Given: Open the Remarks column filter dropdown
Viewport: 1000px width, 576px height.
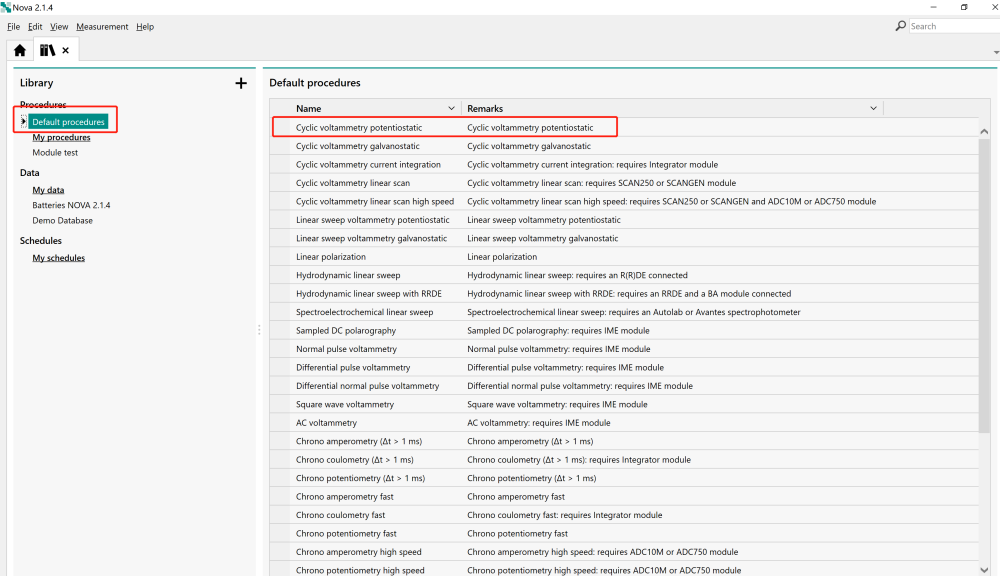Looking at the screenshot, I should (x=873, y=108).
